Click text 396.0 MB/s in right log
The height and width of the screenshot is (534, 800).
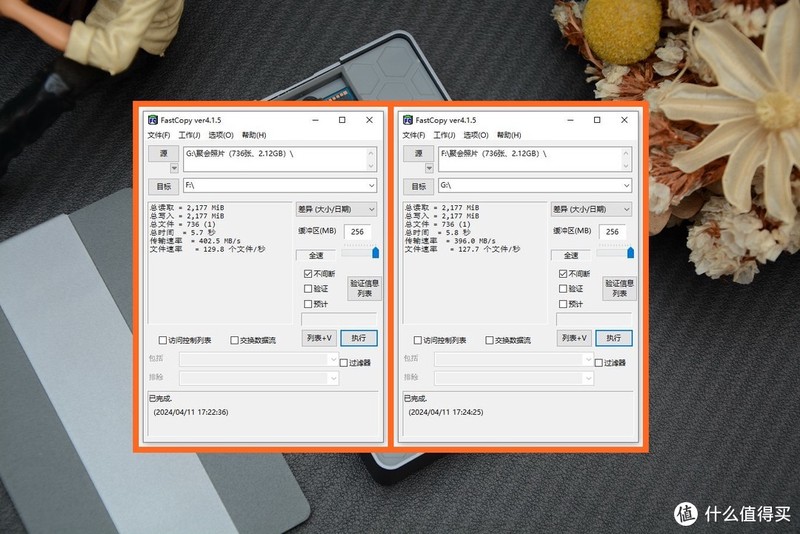pyautogui.click(x=474, y=241)
